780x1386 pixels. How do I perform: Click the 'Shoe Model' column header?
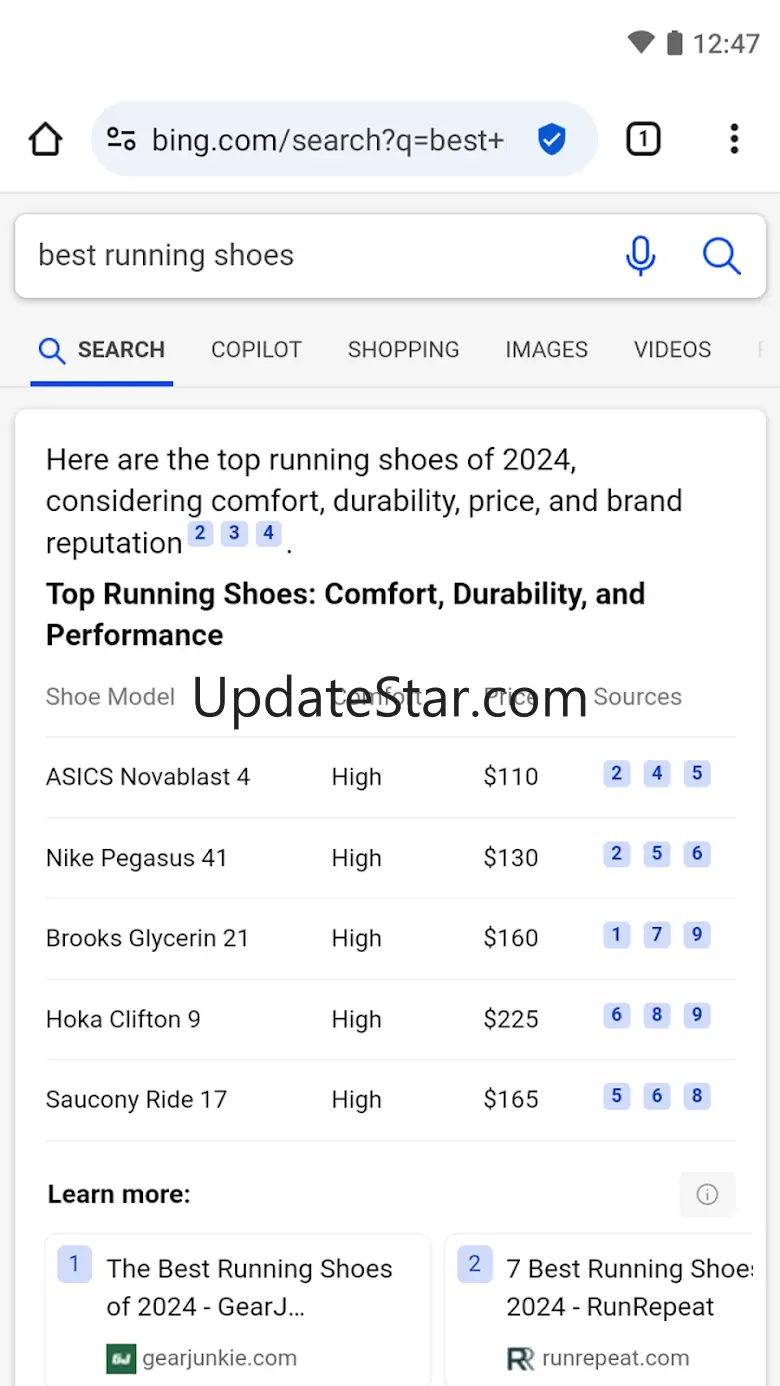click(x=110, y=697)
